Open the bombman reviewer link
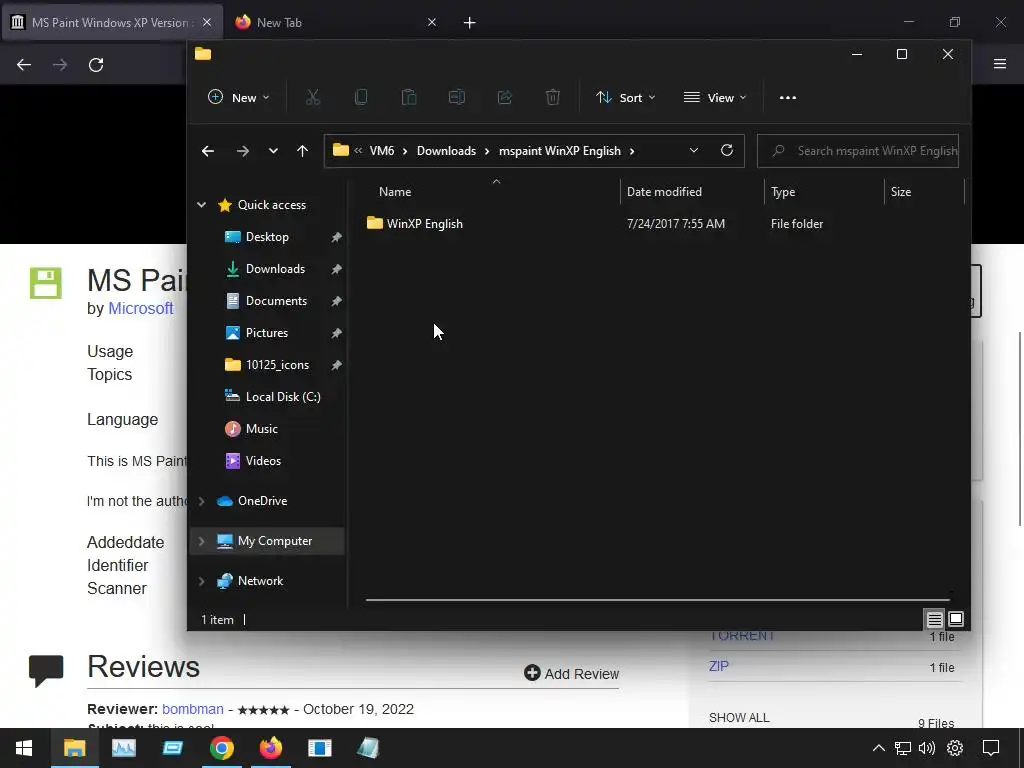Viewport: 1024px width, 768px height. coord(193,709)
